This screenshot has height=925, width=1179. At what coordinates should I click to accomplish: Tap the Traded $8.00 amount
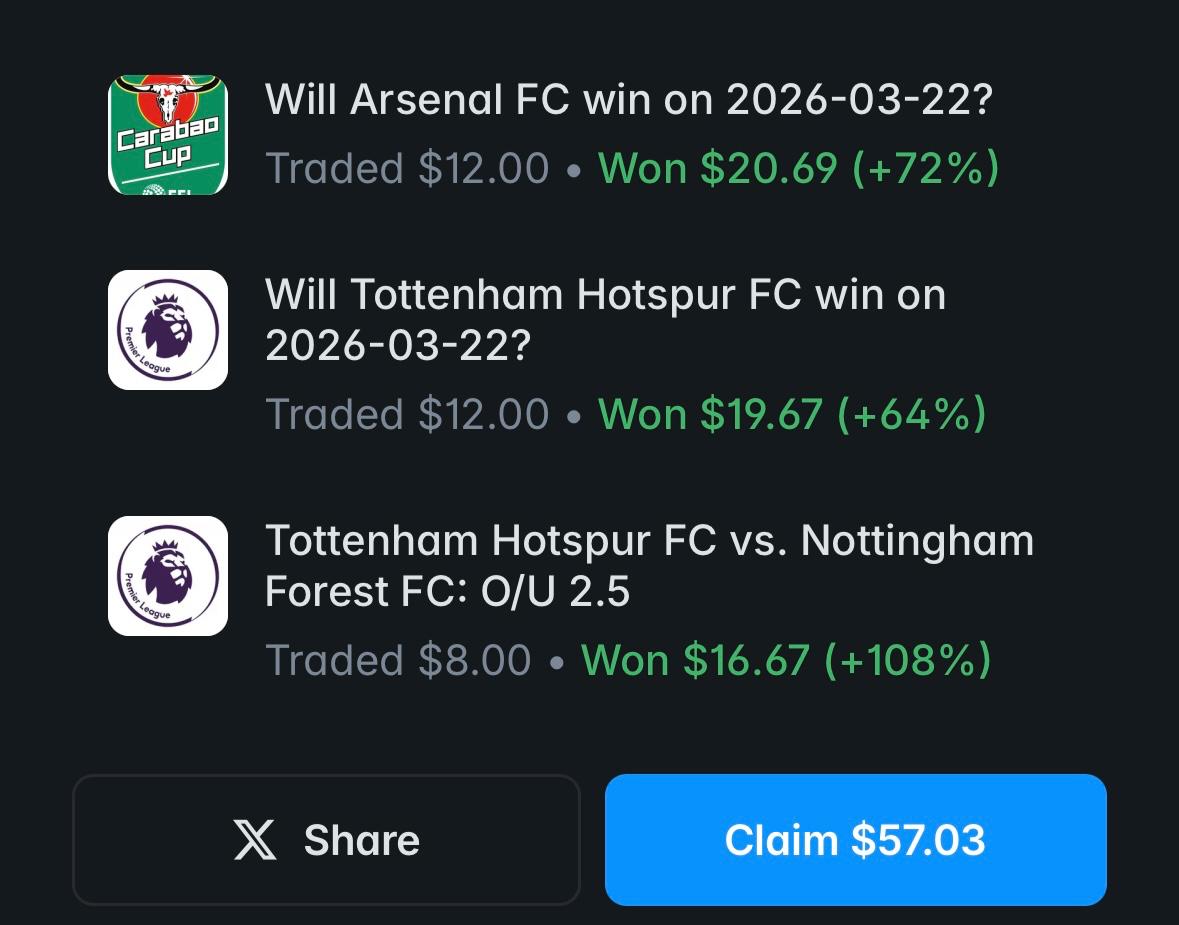tap(399, 660)
